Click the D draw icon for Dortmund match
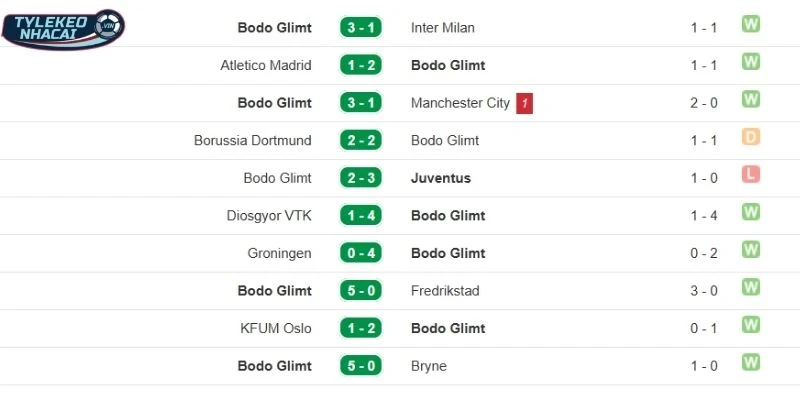The height and width of the screenshot is (400, 800). pos(751,137)
